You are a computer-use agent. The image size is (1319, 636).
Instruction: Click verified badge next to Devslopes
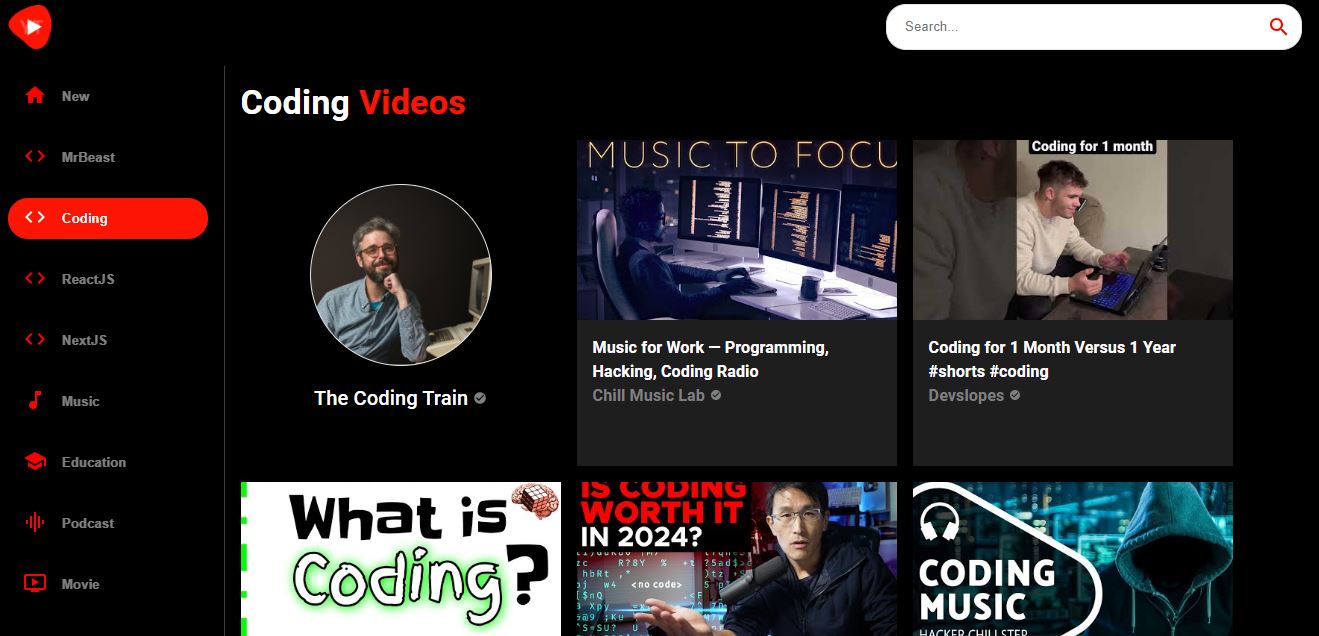tap(1015, 395)
